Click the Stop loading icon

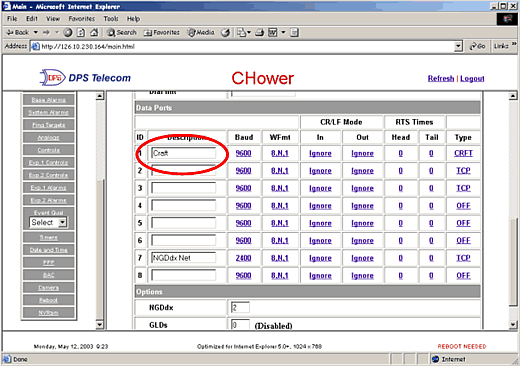68,32
